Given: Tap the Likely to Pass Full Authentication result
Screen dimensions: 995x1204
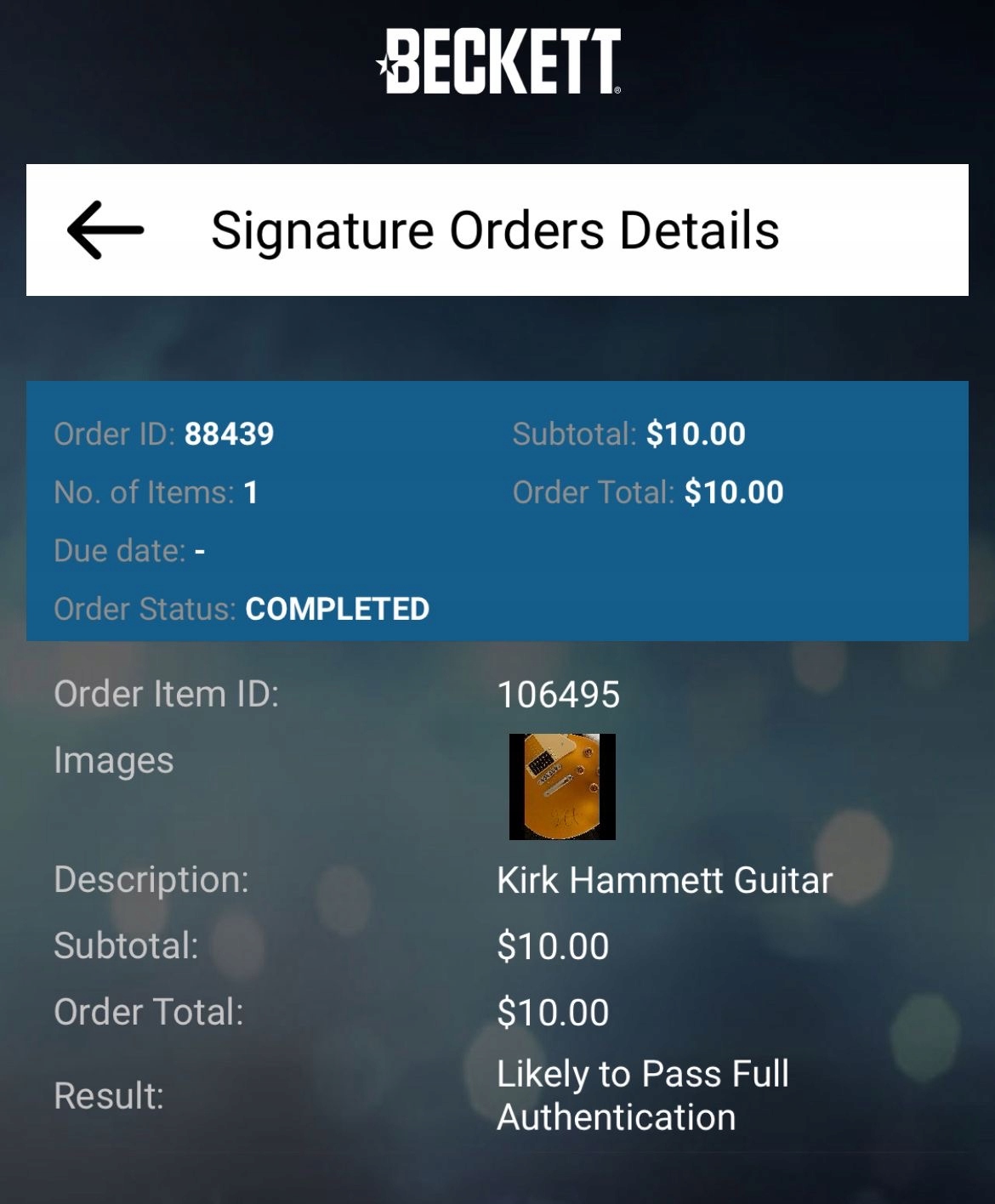Looking at the screenshot, I should pos(643,1095).
